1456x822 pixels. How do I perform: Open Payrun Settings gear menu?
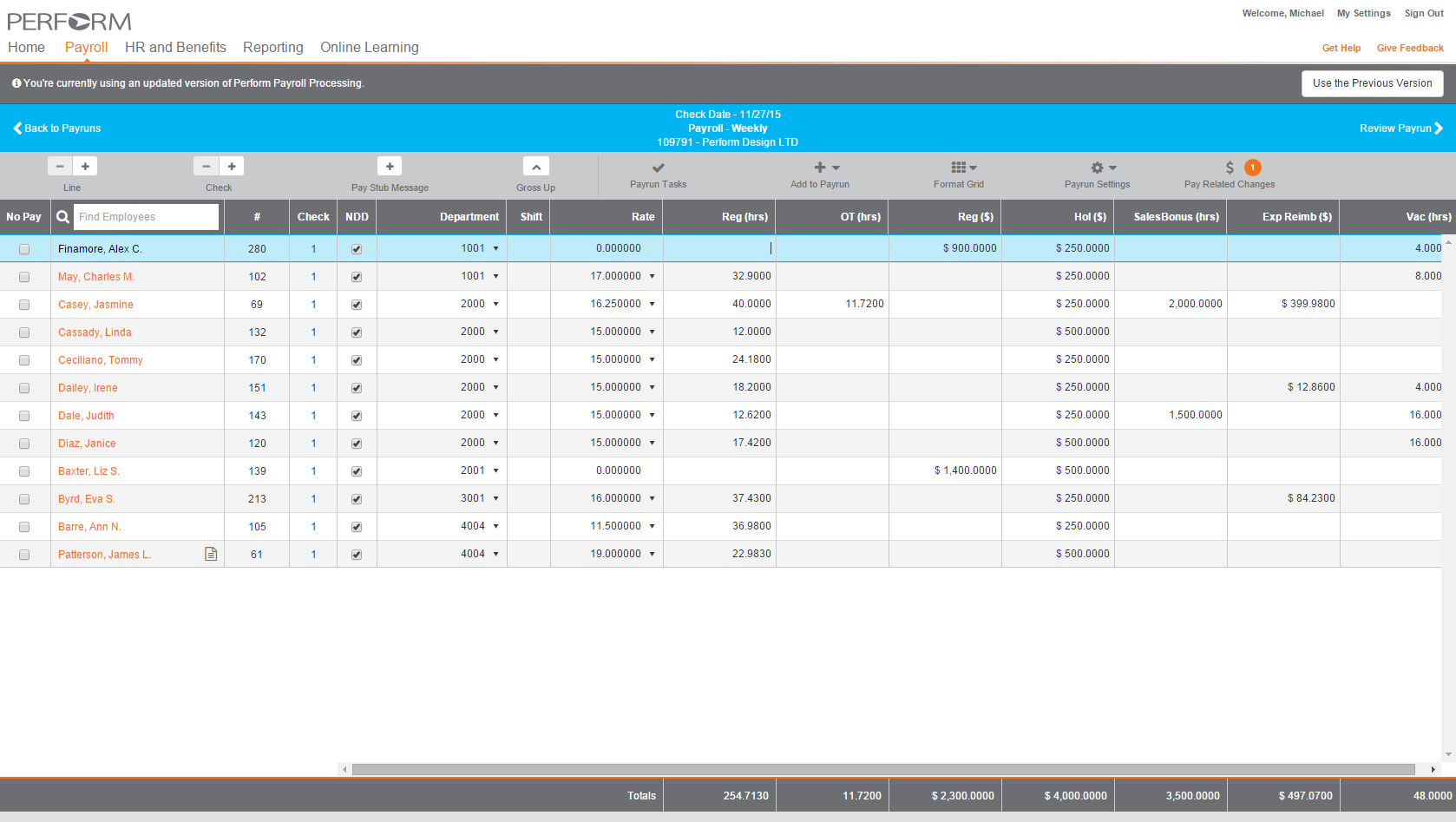click(x=1104, y=168)
